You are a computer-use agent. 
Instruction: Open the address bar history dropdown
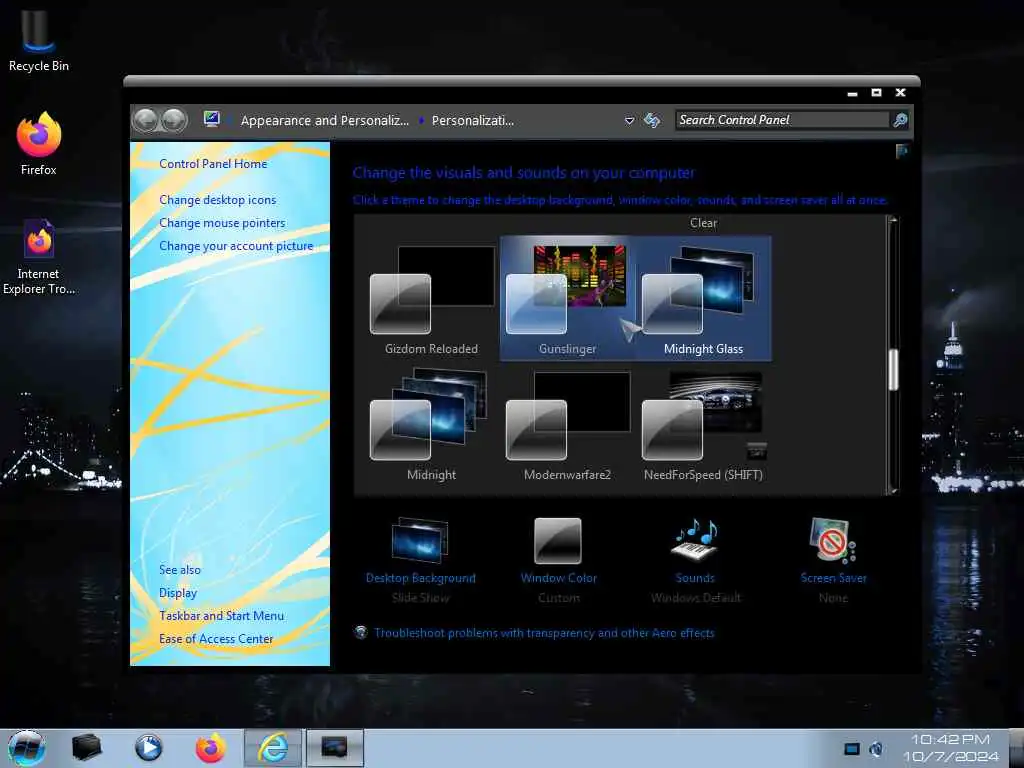630,121
